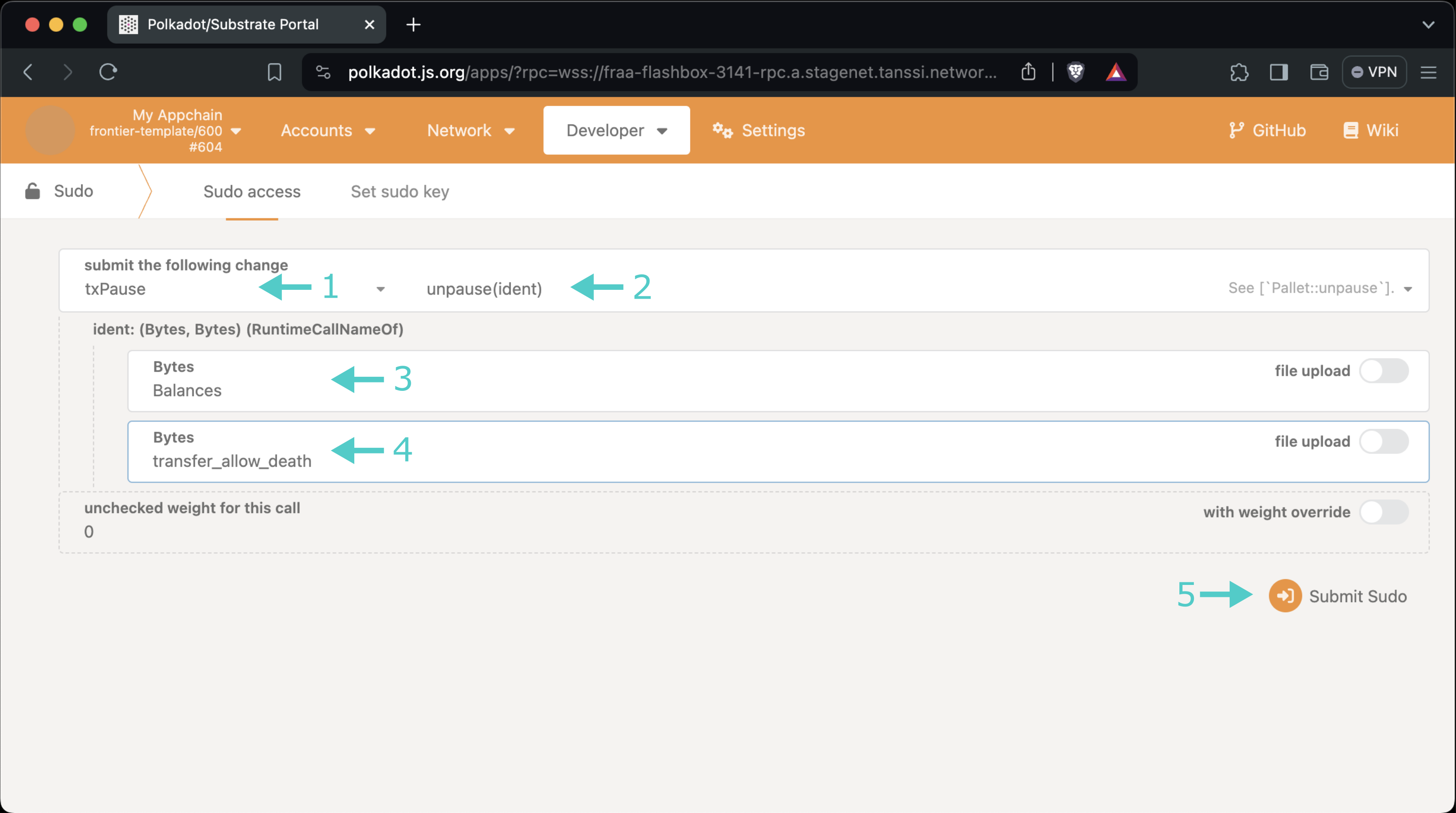Open the Network menu
1456x813 pixels.
coord(471,131)
